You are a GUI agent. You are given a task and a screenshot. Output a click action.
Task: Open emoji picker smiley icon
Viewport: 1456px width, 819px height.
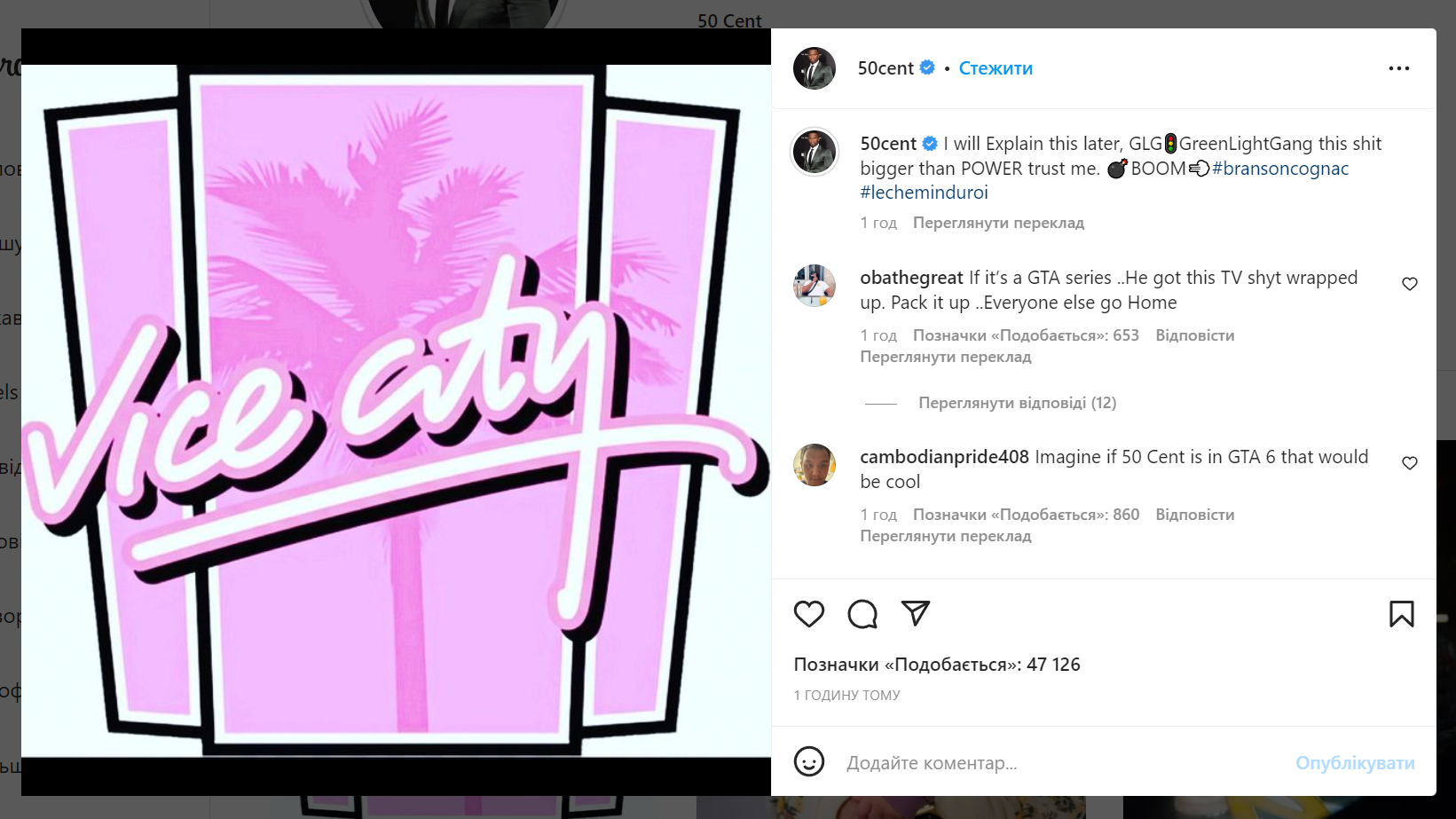coord(808,762)
